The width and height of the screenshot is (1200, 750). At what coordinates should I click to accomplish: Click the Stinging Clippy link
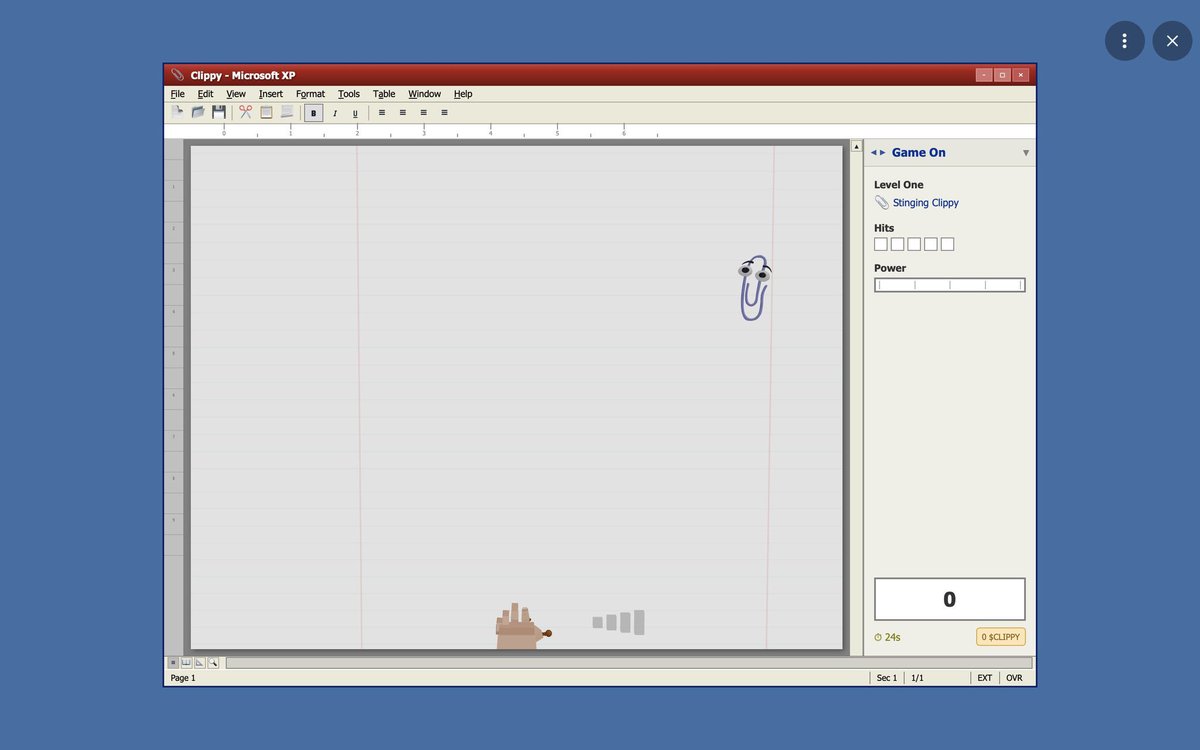[926, 203]
